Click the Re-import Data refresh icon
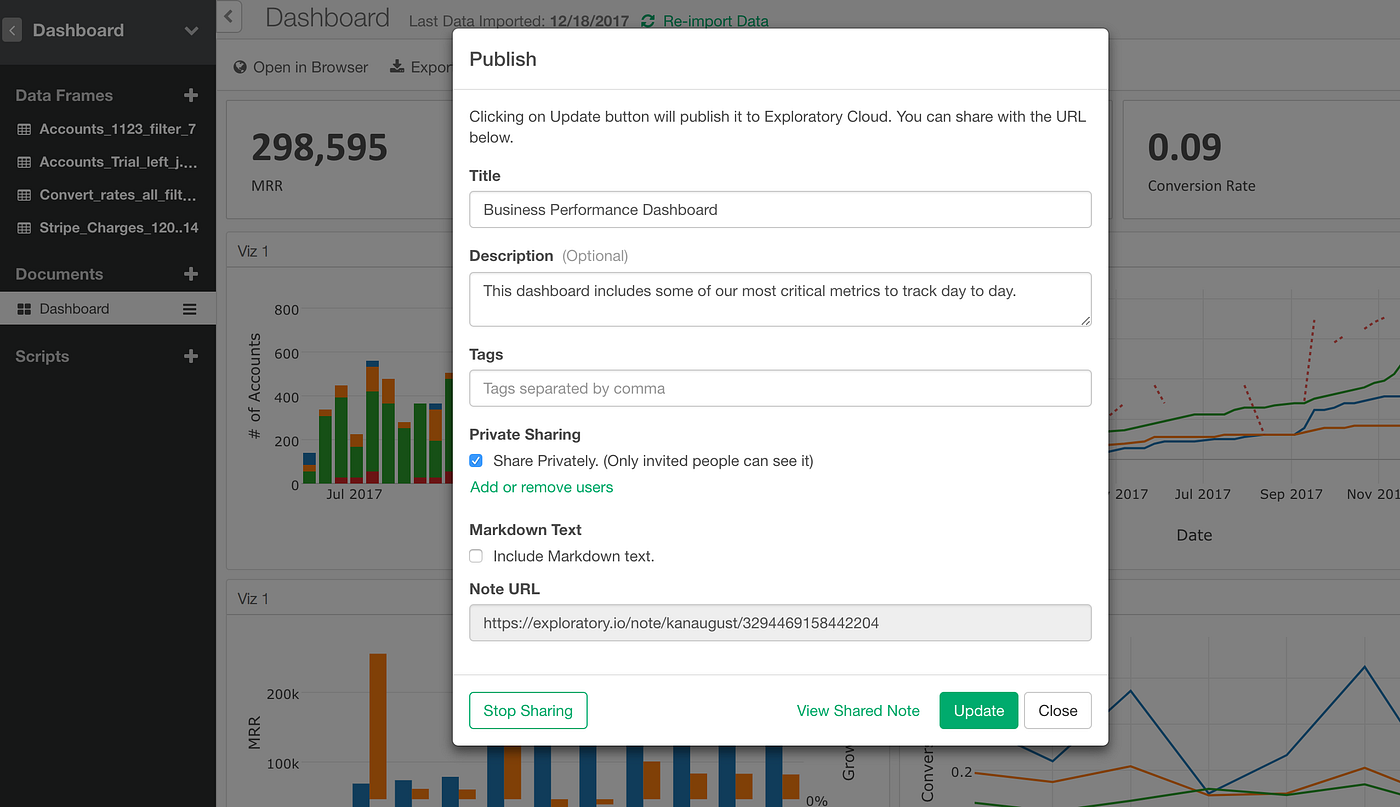The height and width of the screenshot is (807, 1400). pyautogui.click(x=648, y=21)
